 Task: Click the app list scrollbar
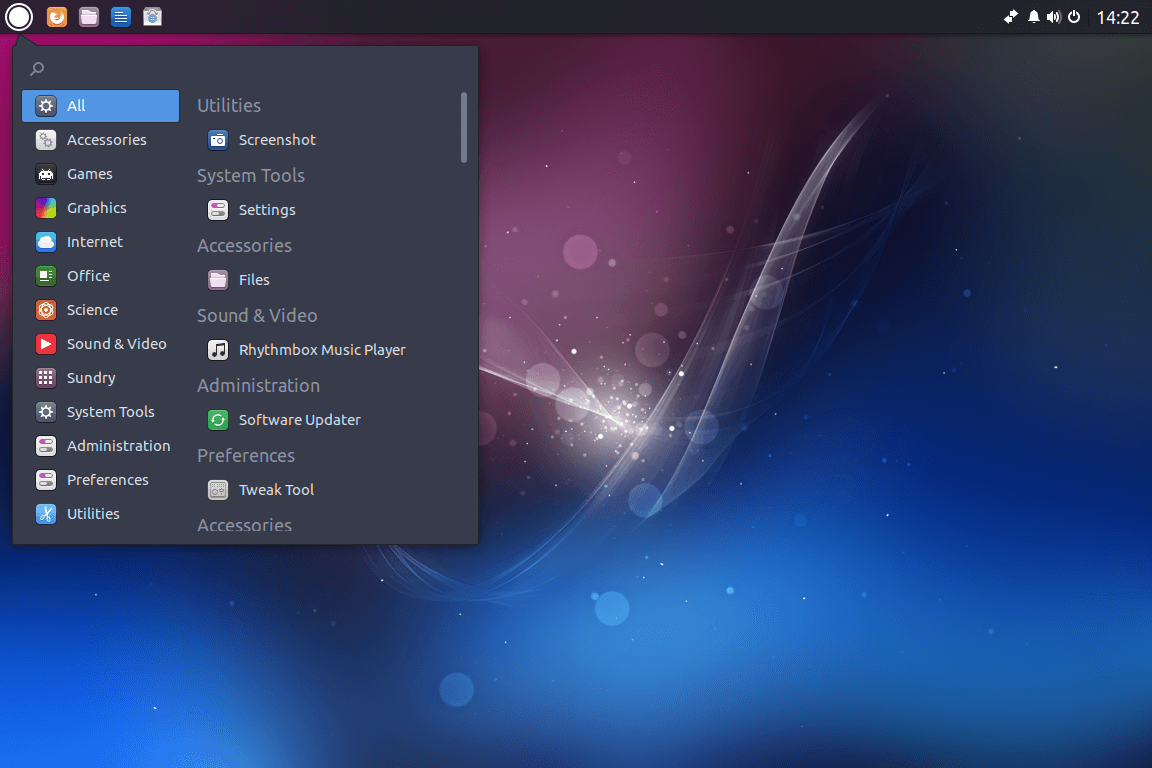[464, 127]
